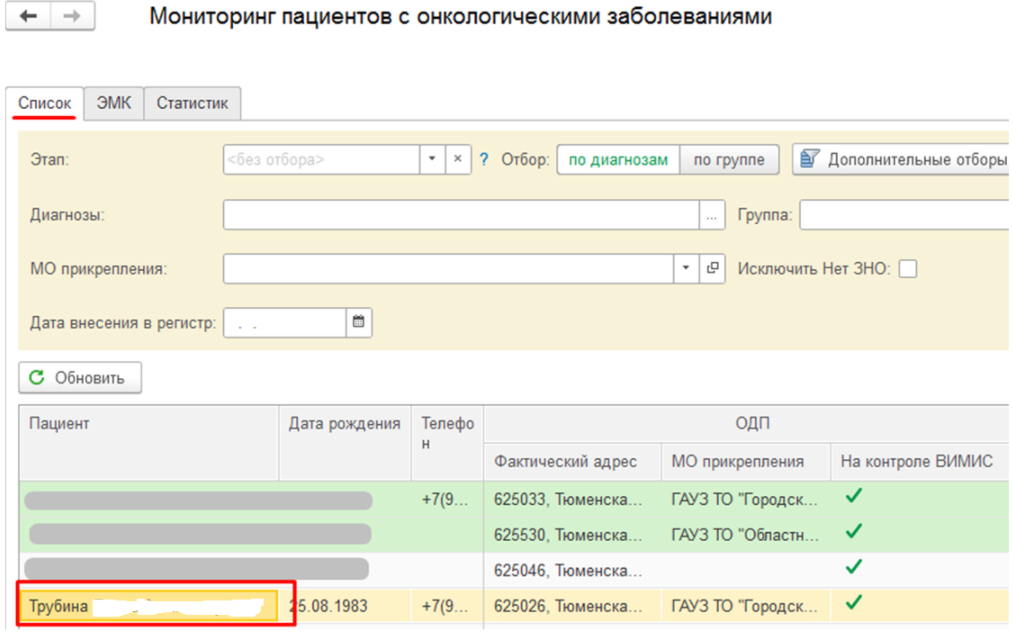The image size is (1013, 644).
Task: Click the forward navigation arrow
Action: (x=72, y=18)
